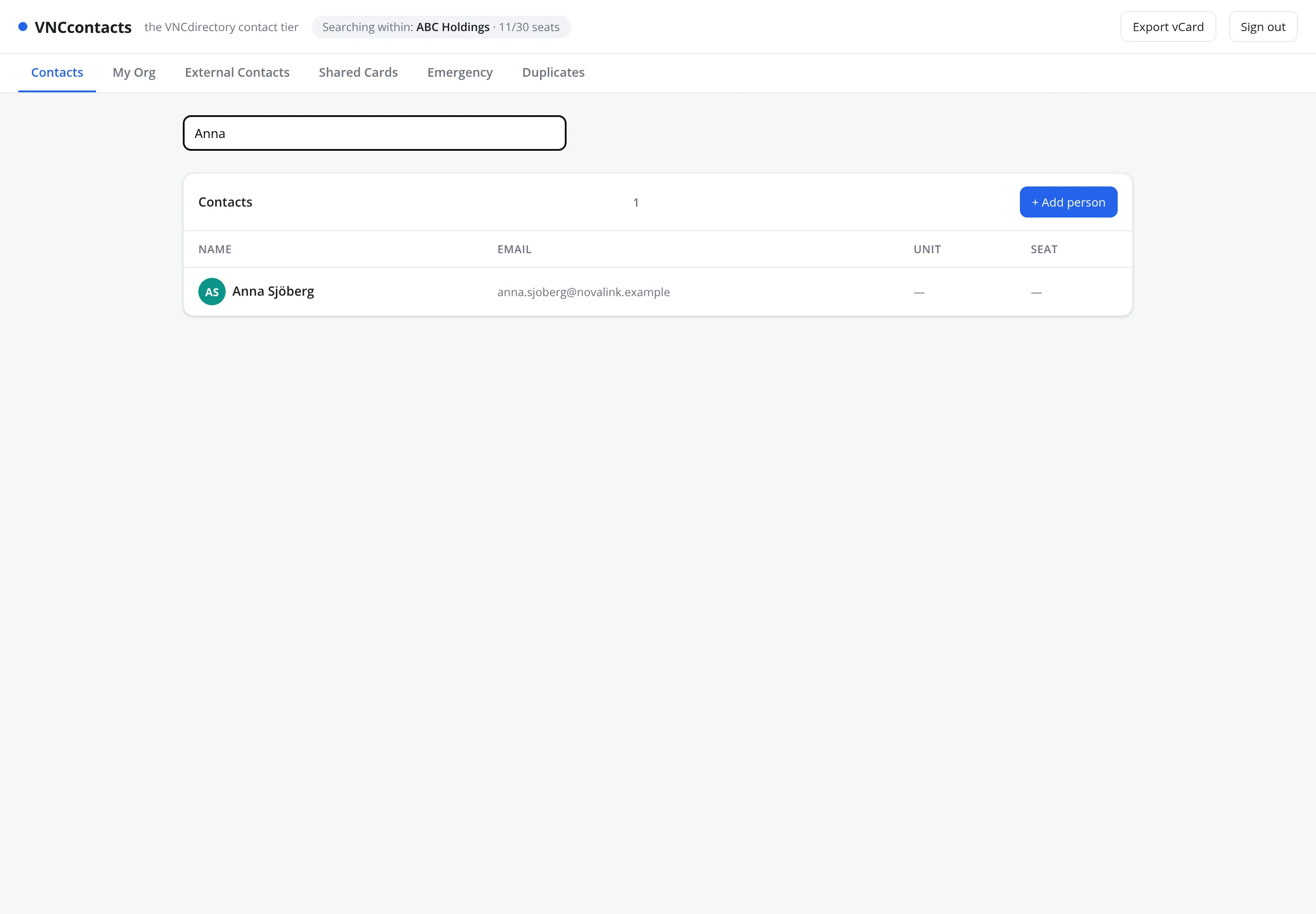
Task: Open the My Org tab
Action: coord(134,72)
